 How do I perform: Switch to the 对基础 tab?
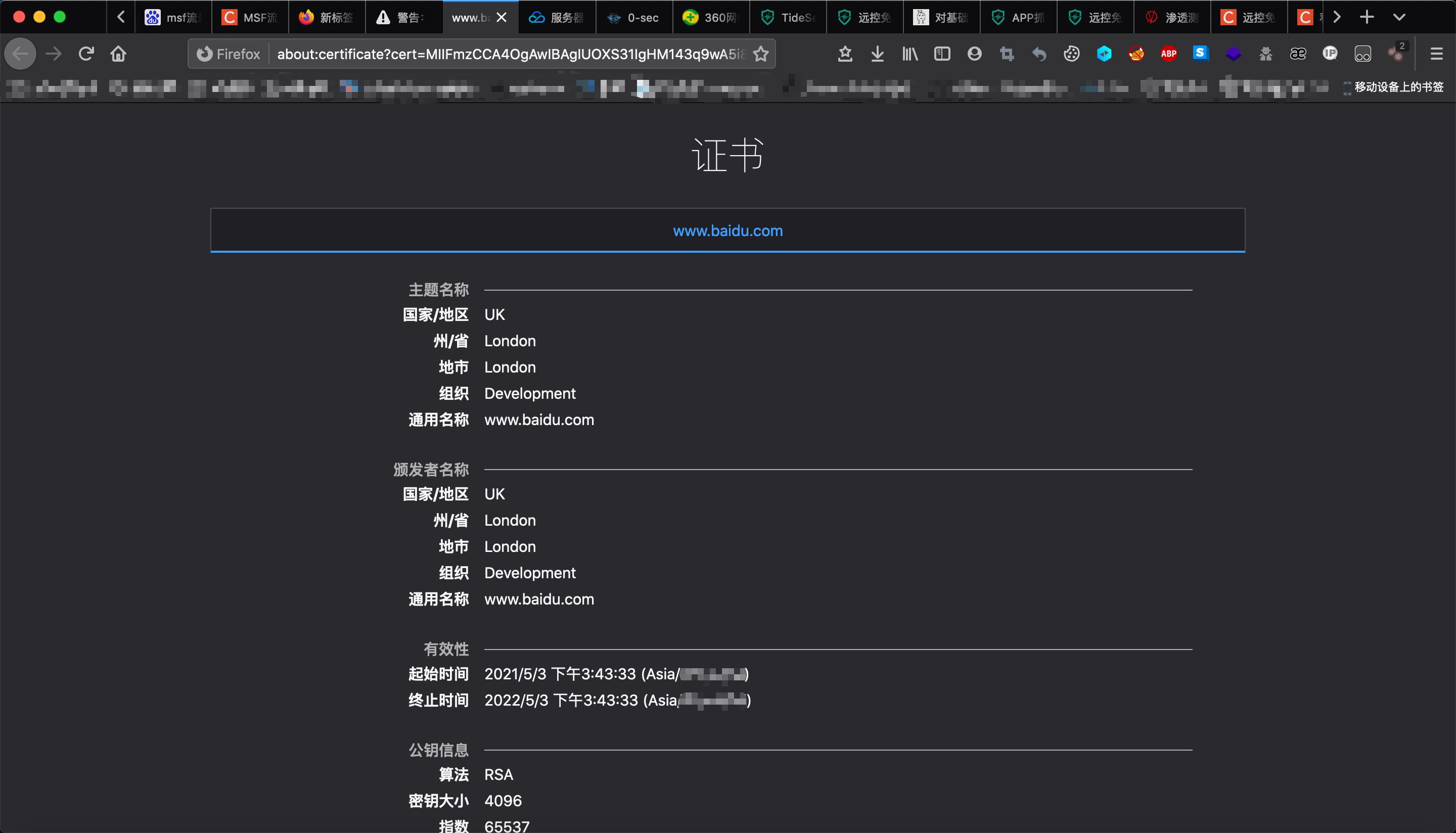pyautogui.click(x=942, y=17)
